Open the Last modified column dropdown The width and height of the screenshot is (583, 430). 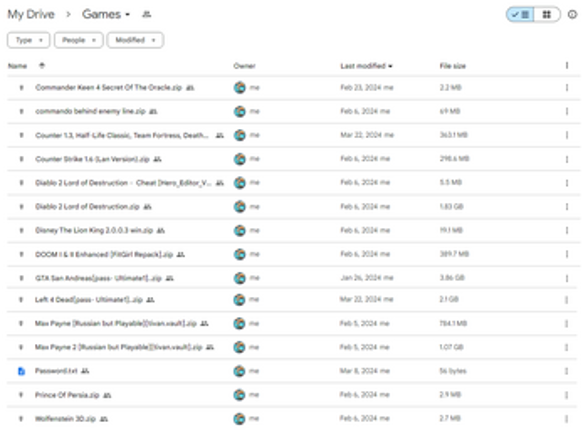[x=366, y=66]
